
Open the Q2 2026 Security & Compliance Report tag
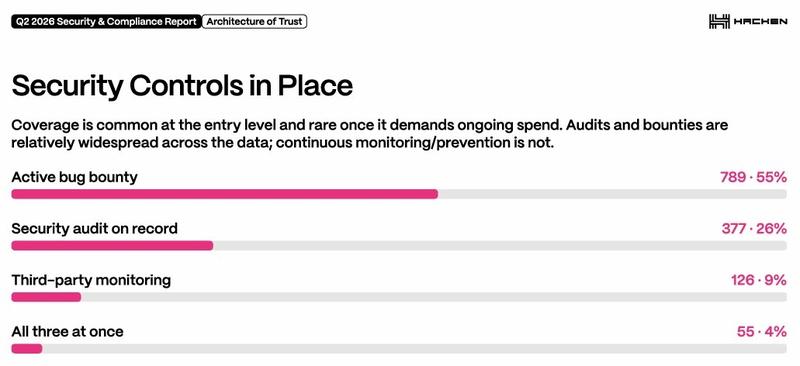click(x=106, y=22)
